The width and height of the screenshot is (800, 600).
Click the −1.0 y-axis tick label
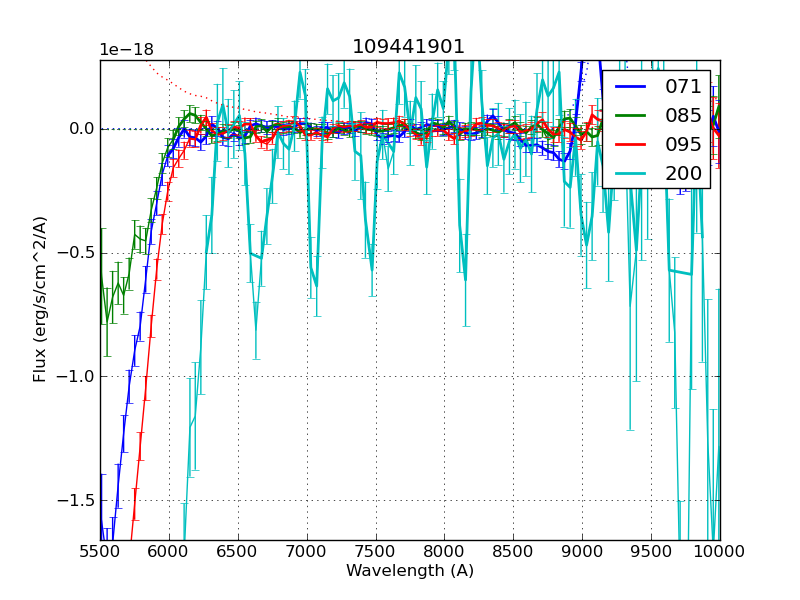point(76,377)
